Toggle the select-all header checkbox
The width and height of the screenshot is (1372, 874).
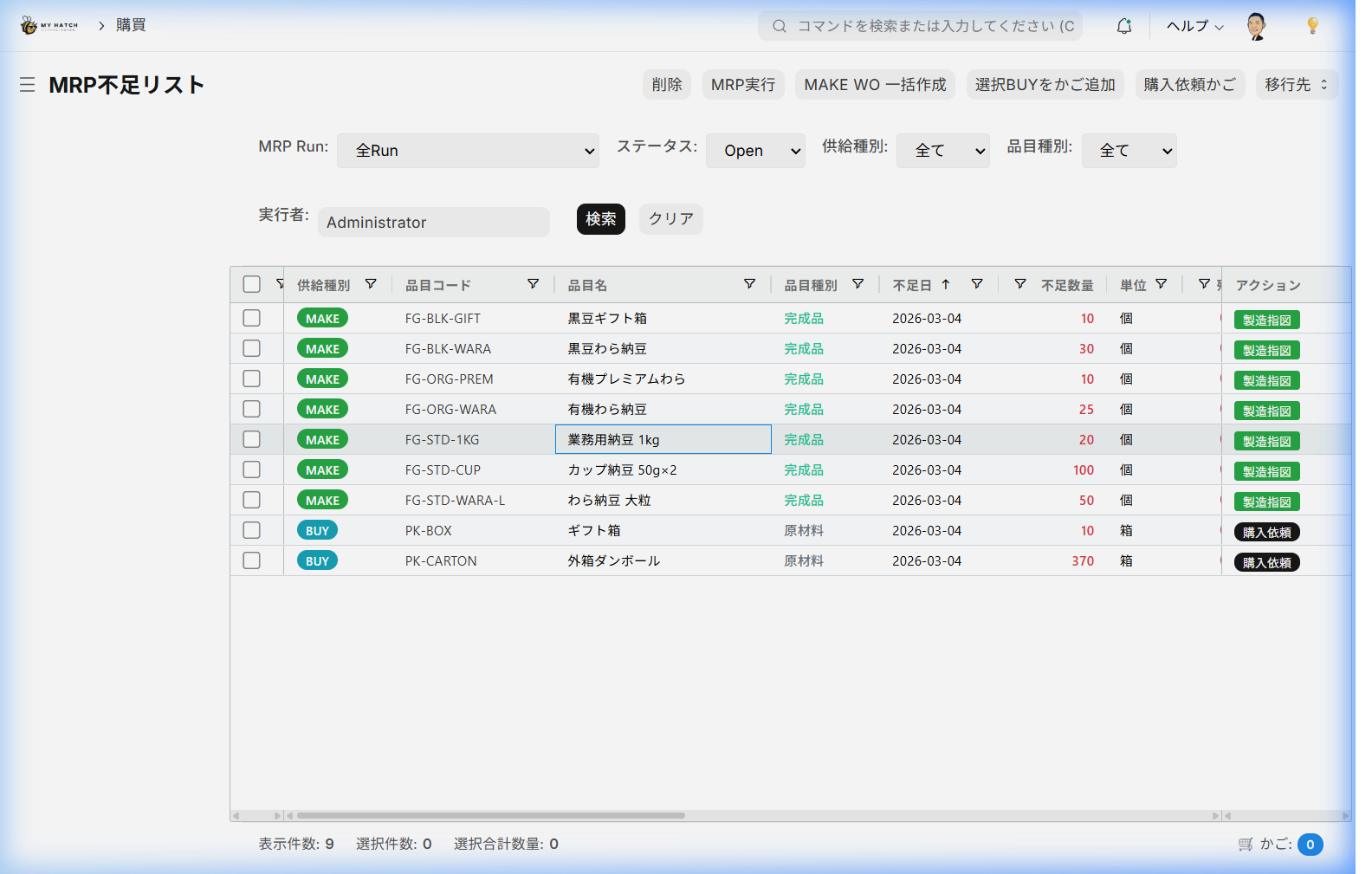[252, 284]
